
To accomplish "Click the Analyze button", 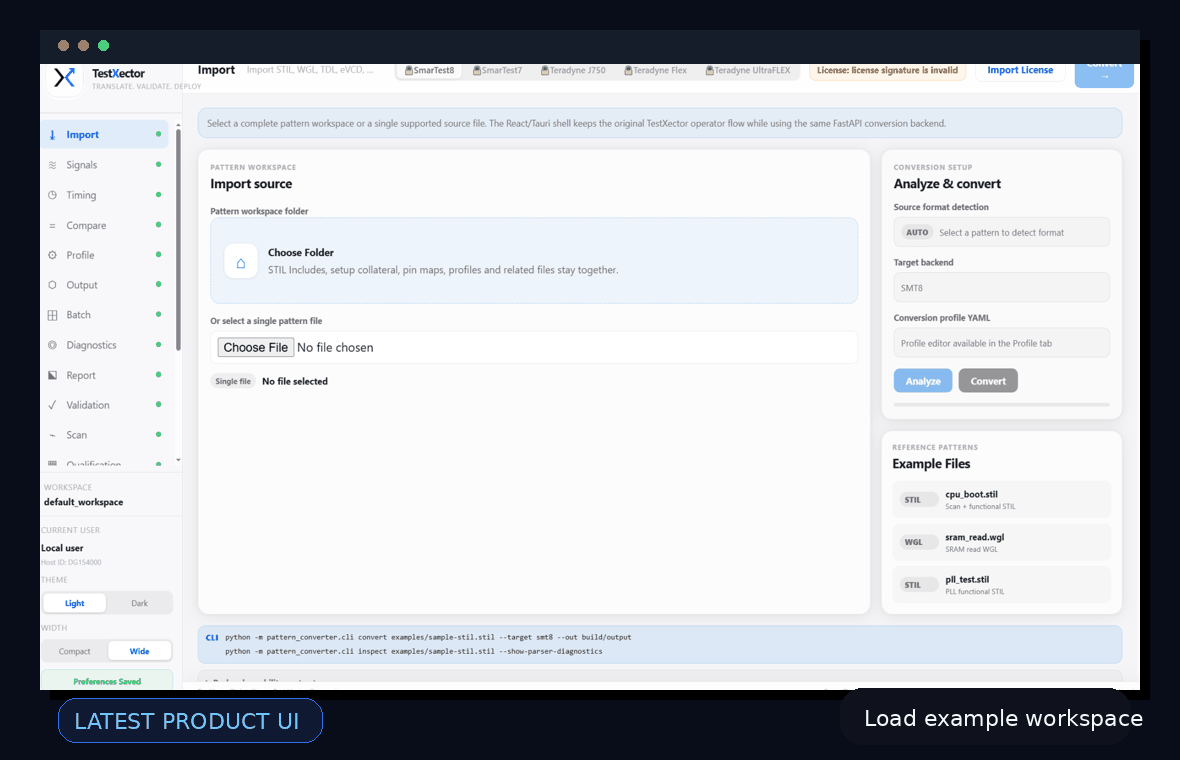I will 923,382.
